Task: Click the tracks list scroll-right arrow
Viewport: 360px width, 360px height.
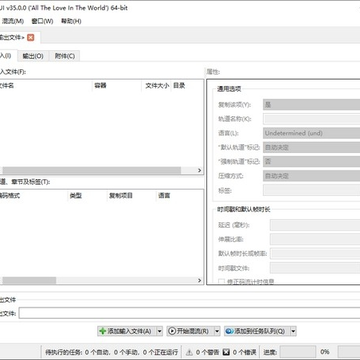Action: tap(200, 280)
